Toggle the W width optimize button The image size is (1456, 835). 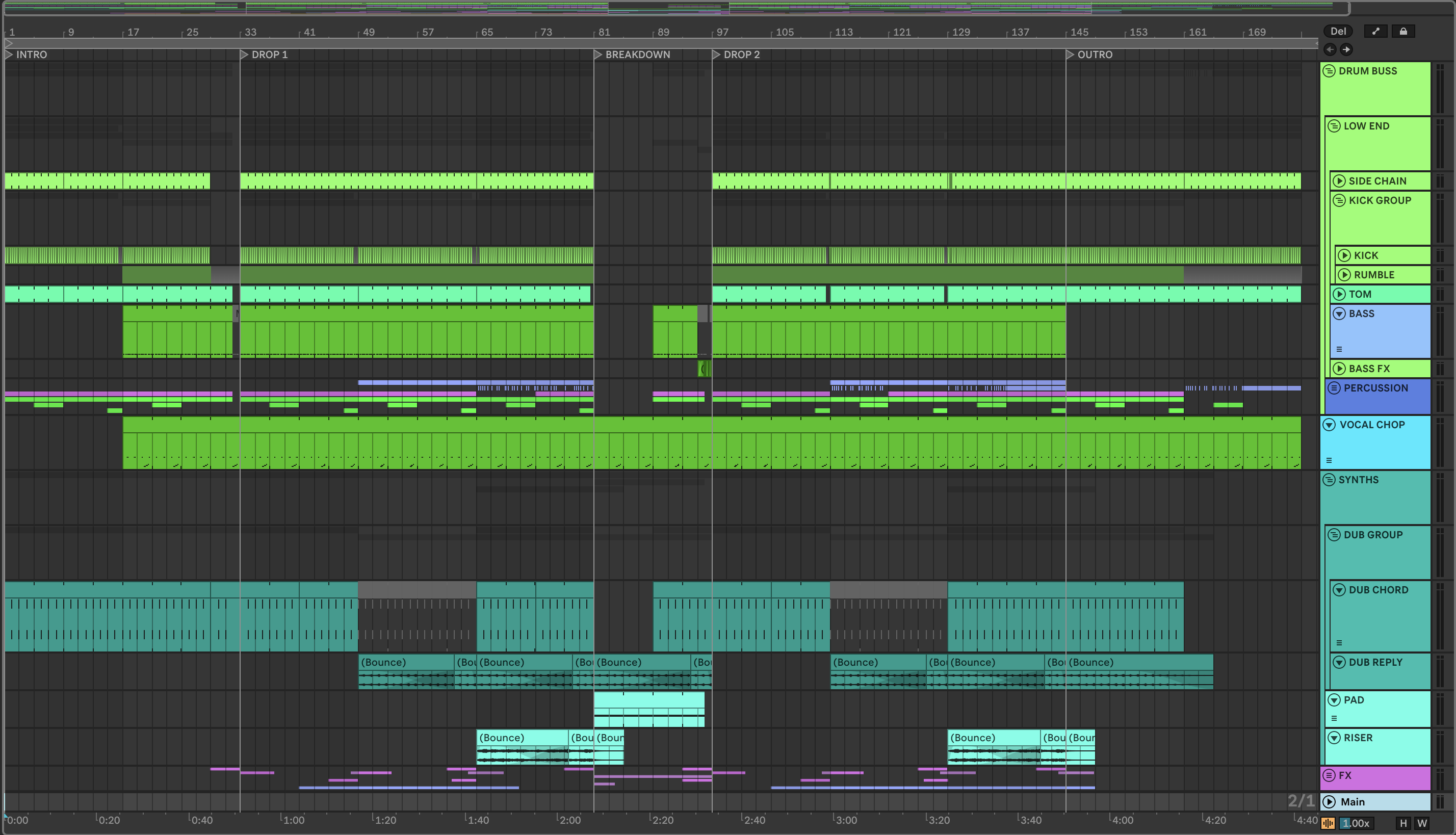[1422, 824]
